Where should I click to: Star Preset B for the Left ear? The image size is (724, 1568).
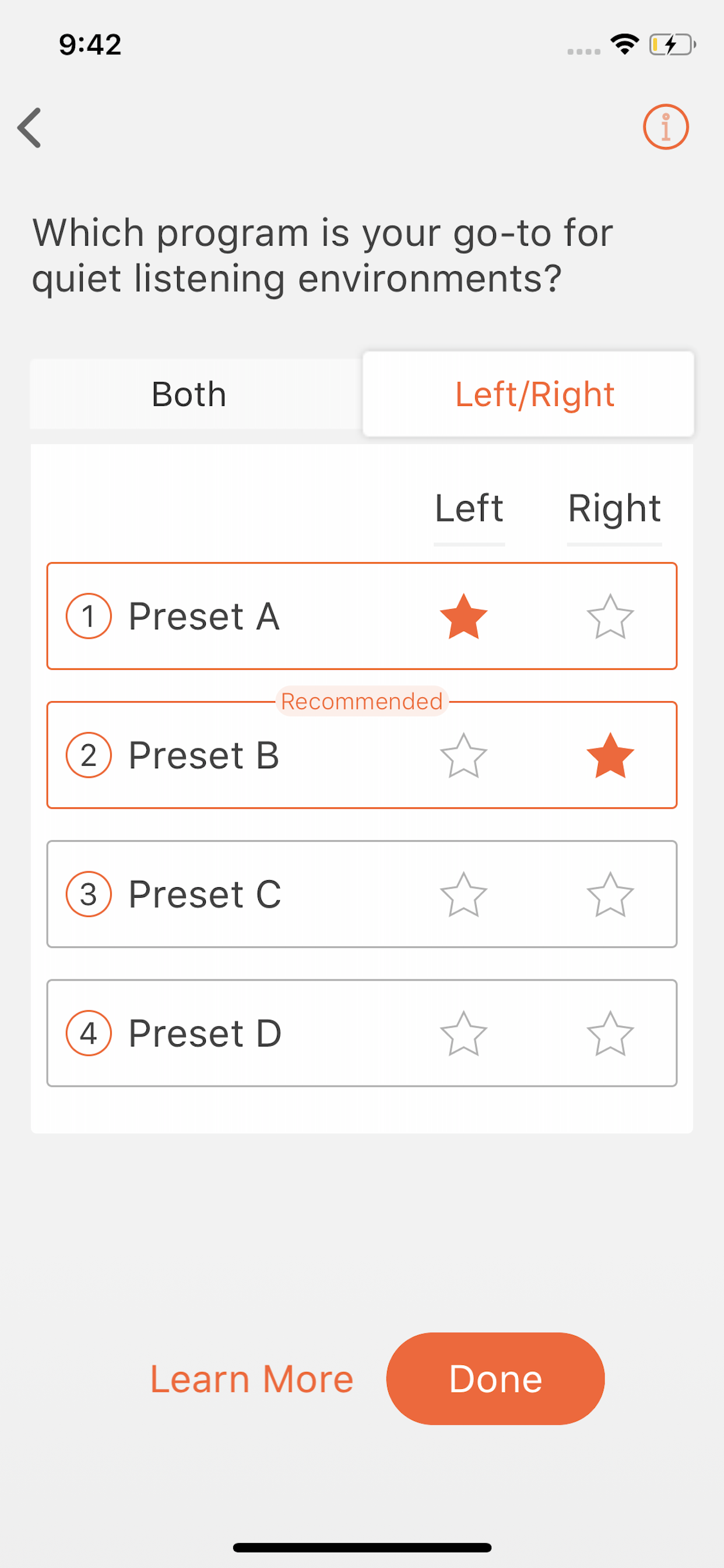463,755
